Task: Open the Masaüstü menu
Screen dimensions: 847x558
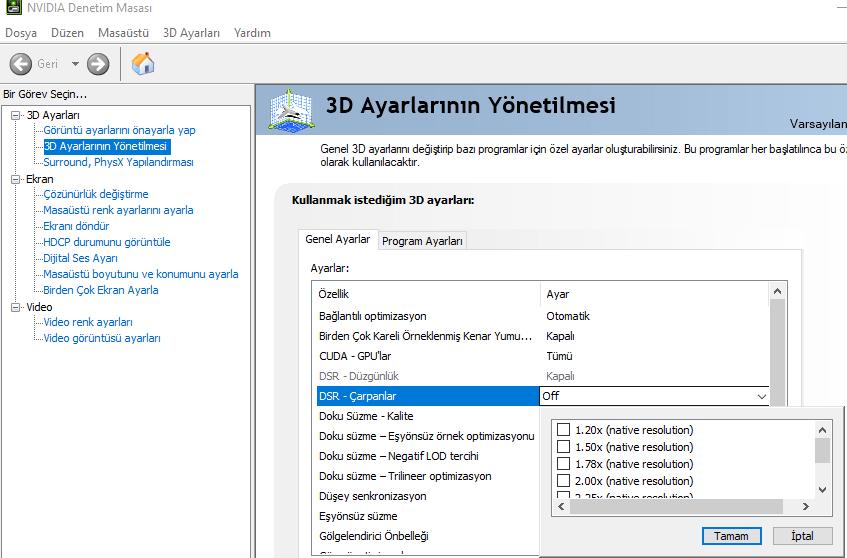Action: (123, 33)
